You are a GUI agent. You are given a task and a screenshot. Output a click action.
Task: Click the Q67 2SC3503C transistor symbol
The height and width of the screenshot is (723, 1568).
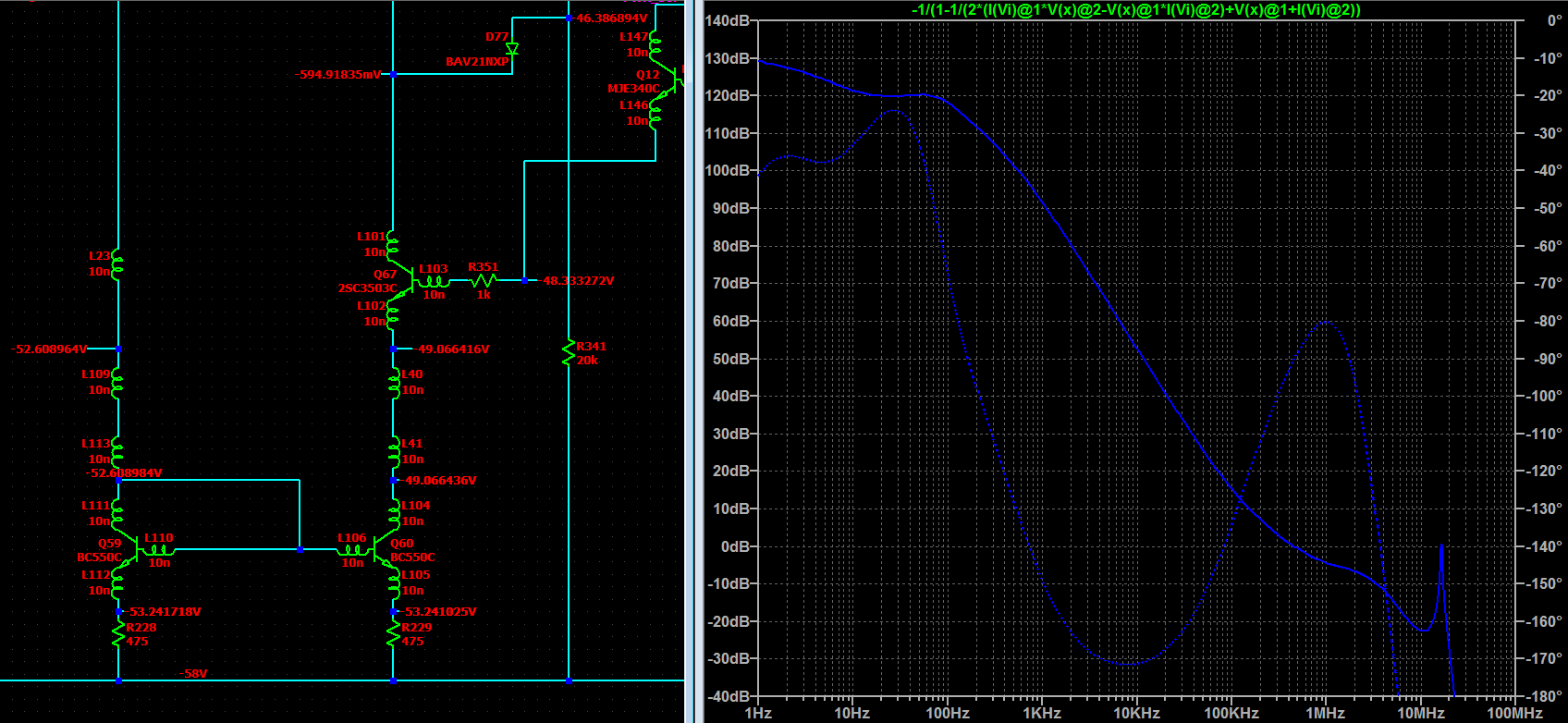pos(402,280)
